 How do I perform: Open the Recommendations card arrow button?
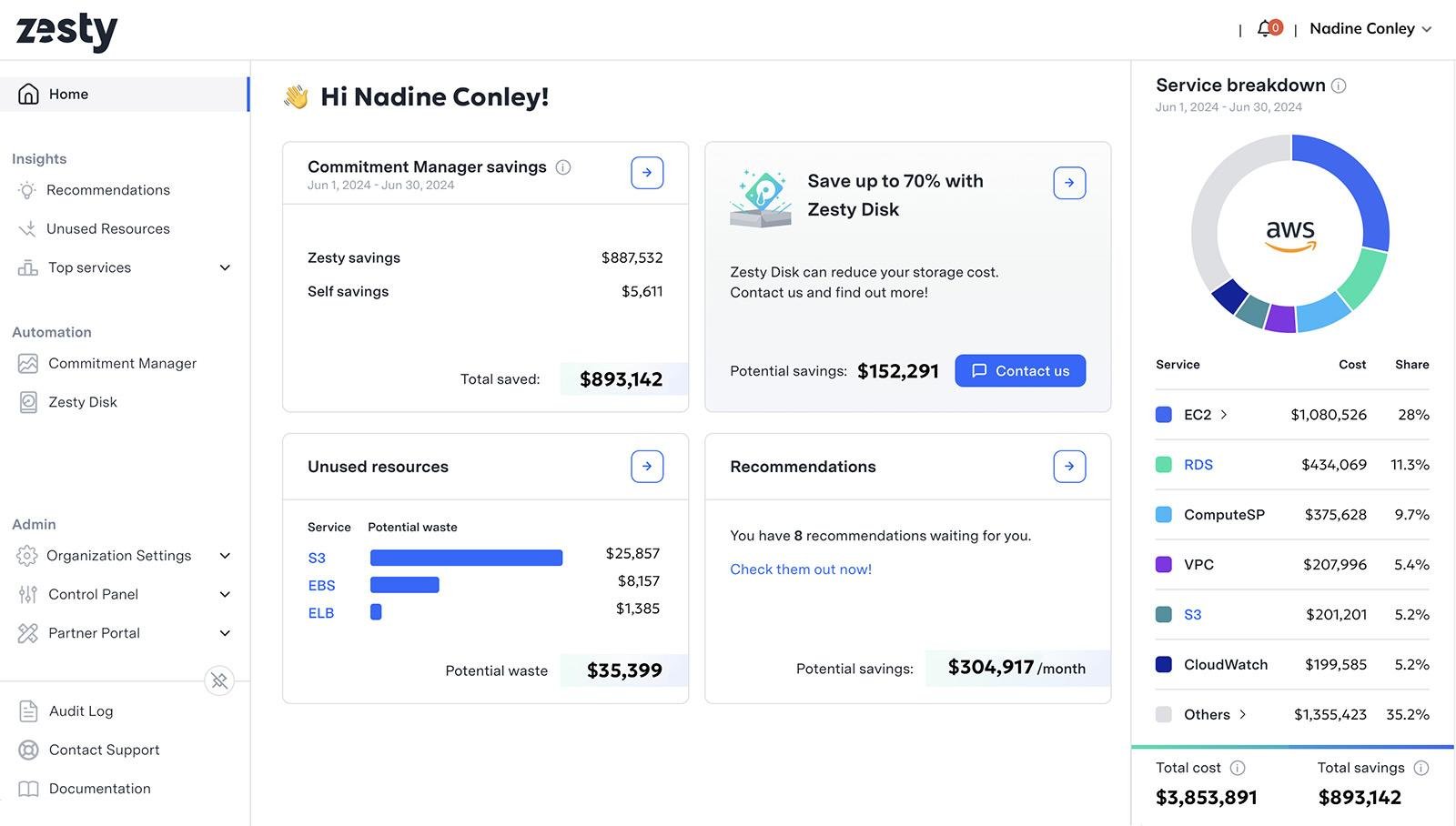click(x=1069, y=467)
